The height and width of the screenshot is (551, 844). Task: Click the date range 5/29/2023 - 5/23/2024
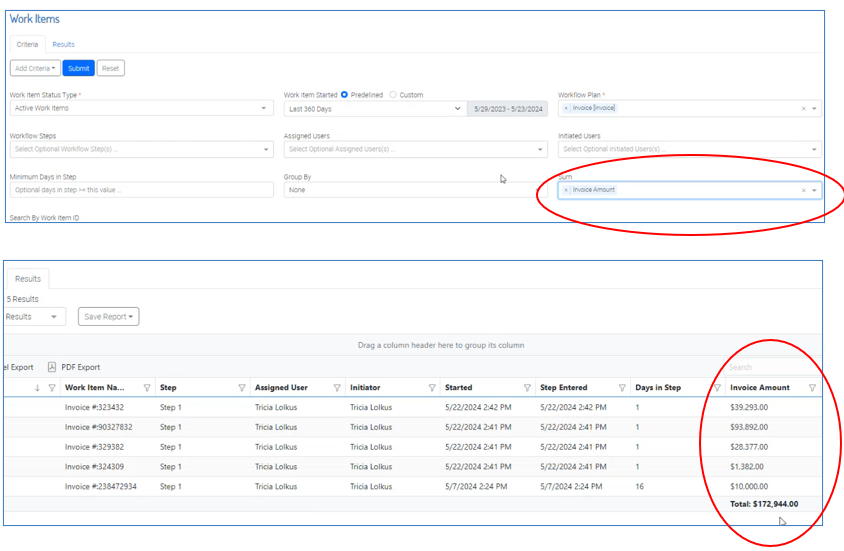coord(508,109)
